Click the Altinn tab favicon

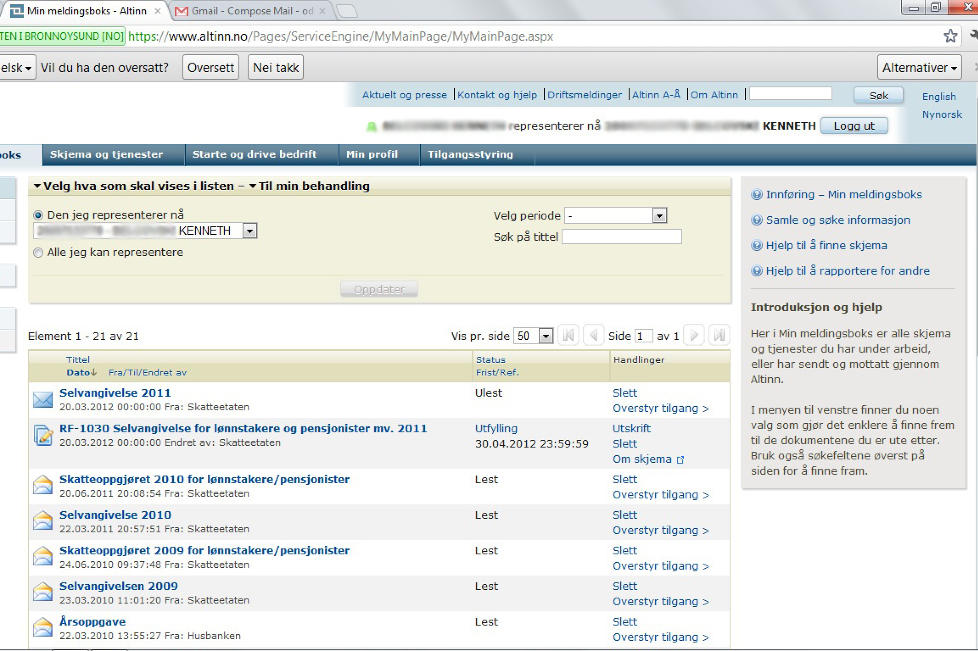(x=17, y=11)
